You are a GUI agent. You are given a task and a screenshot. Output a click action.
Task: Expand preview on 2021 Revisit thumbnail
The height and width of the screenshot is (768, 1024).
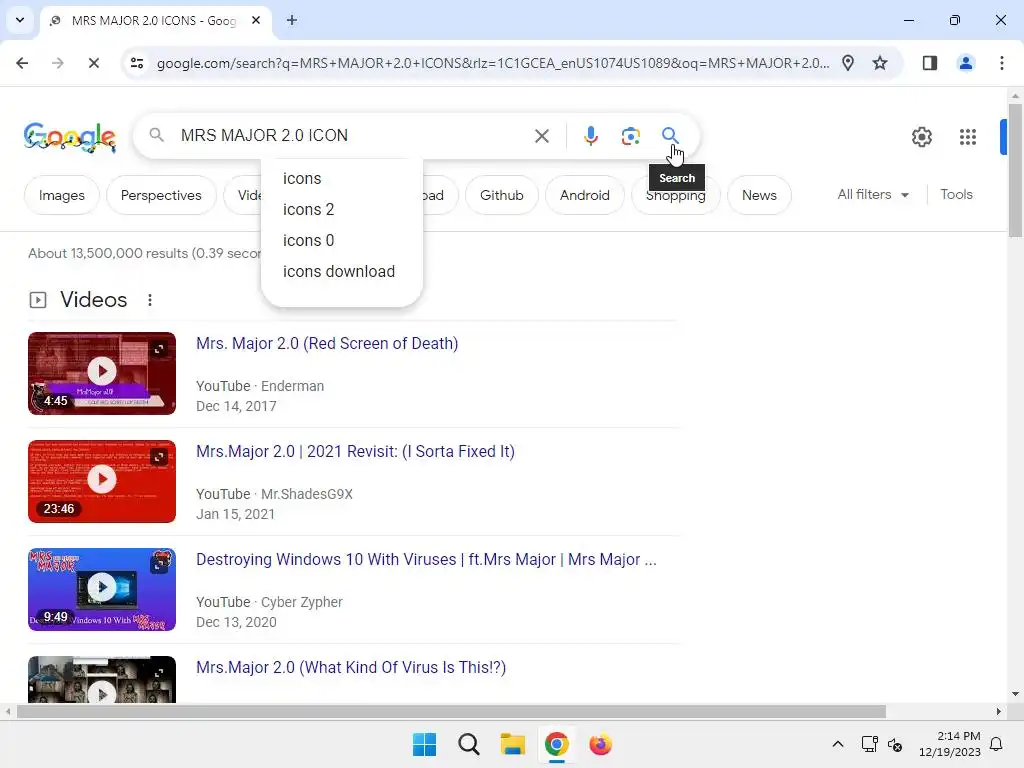coord(159,456)
